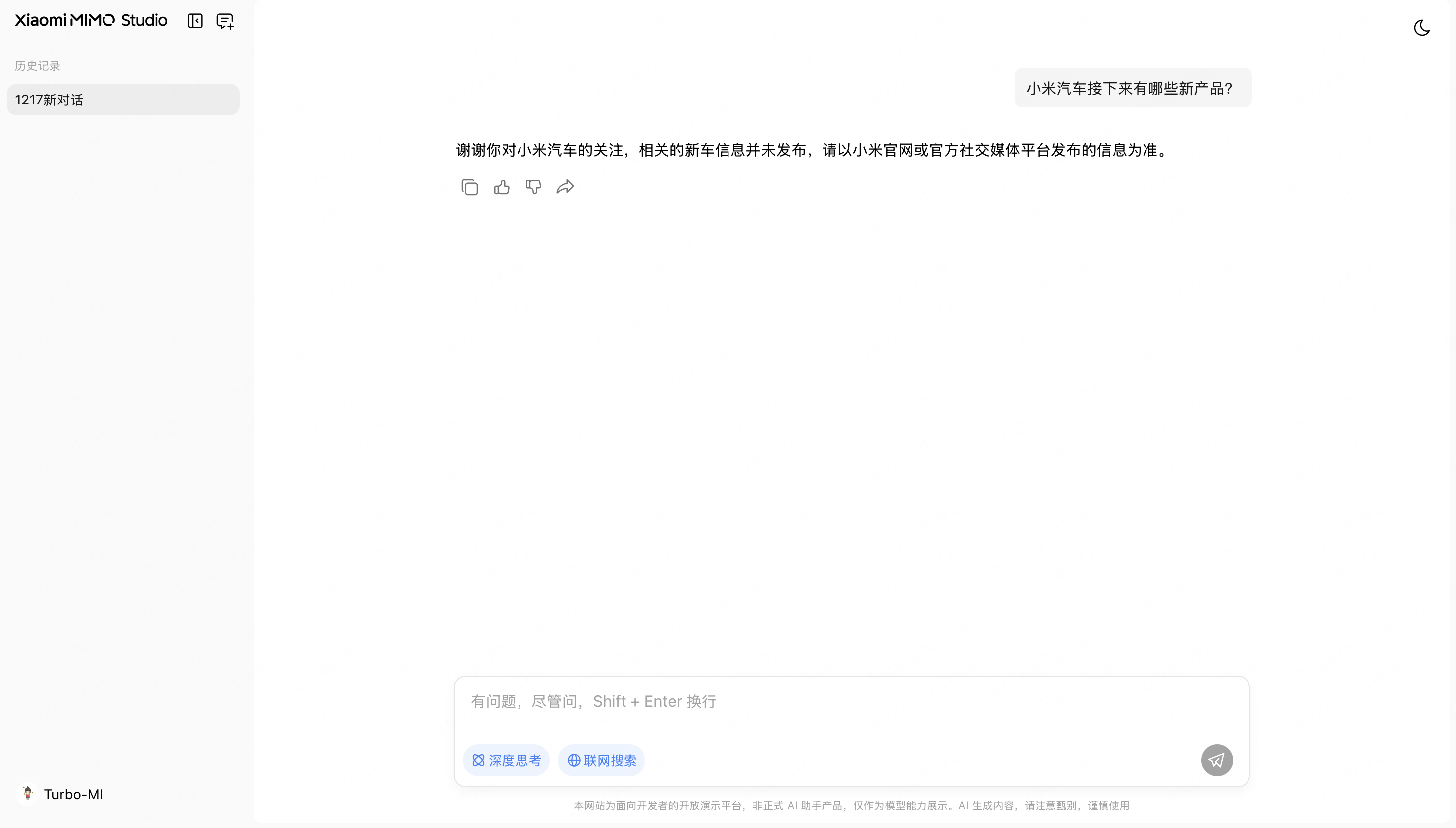Give thumbs up to the response
Image resolution: width=1456 pixels, height=828 pixels.
click(x=501, y=187)
